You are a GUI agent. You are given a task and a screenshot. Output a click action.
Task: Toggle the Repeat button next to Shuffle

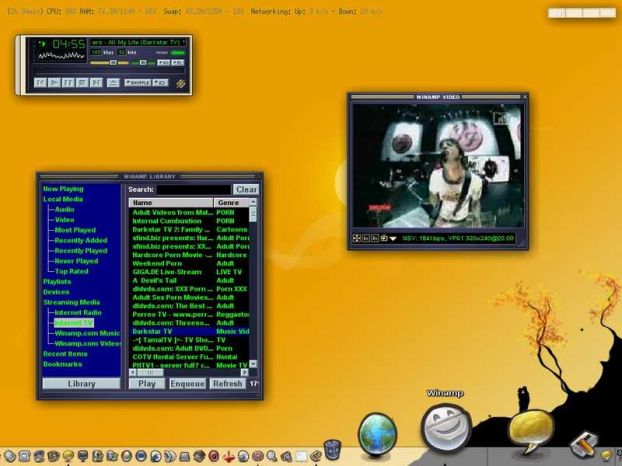pos(161,82)
